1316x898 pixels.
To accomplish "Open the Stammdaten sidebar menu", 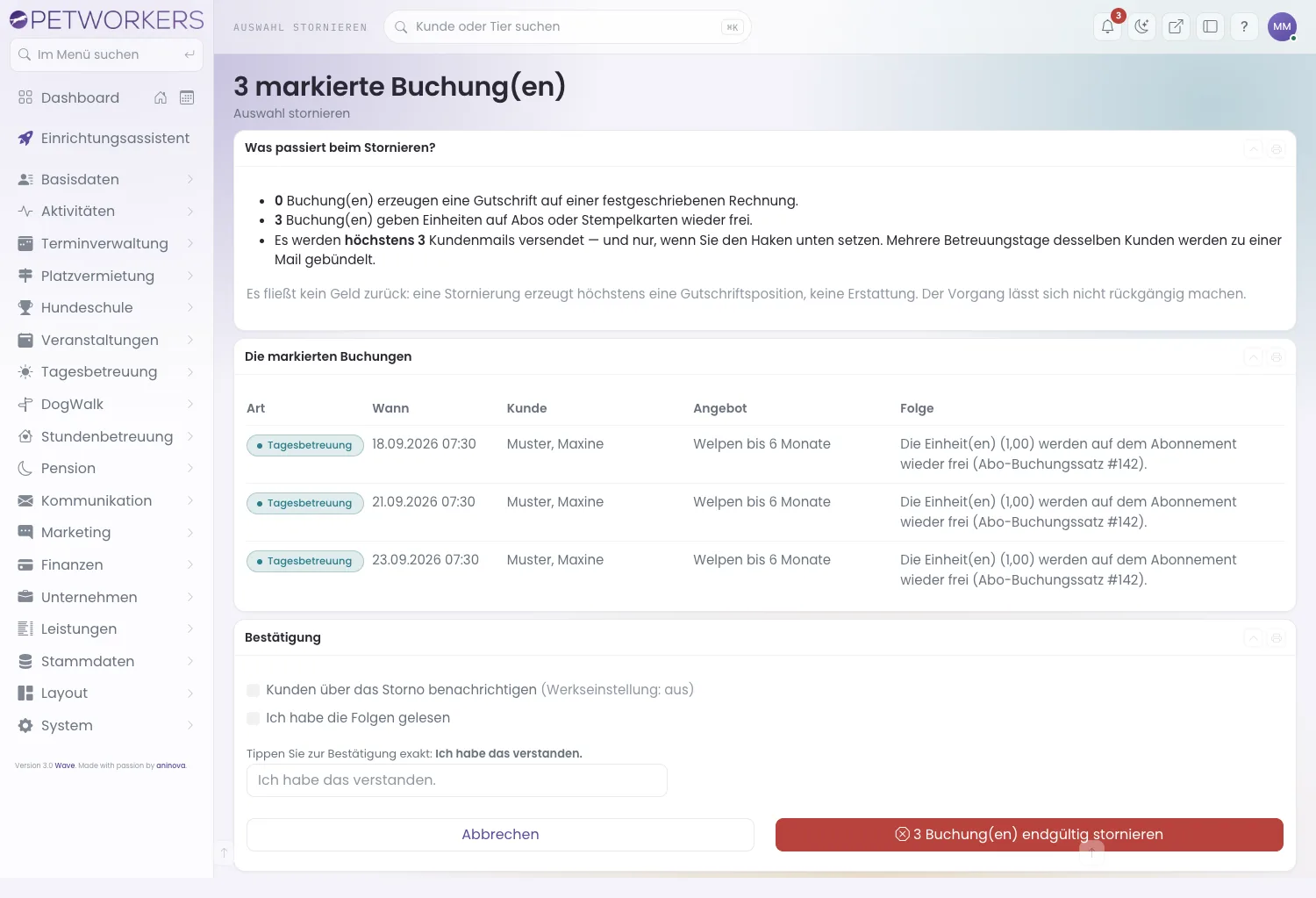I will coord(106,661).
